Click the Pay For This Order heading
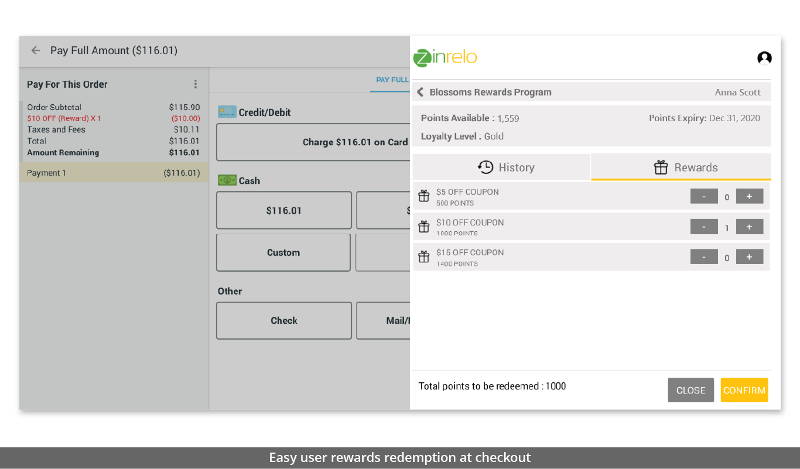Viewport: 800px width, 469px height. pos(67,84)
